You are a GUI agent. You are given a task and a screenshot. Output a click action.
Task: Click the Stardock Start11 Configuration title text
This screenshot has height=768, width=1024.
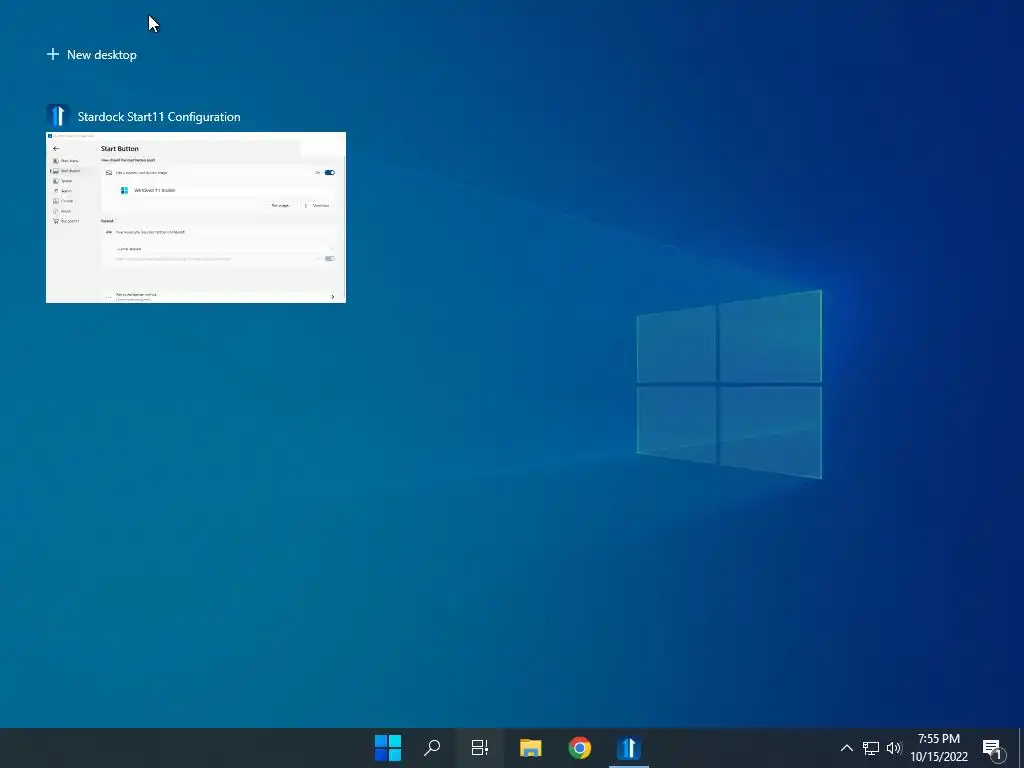pos(159,117)
